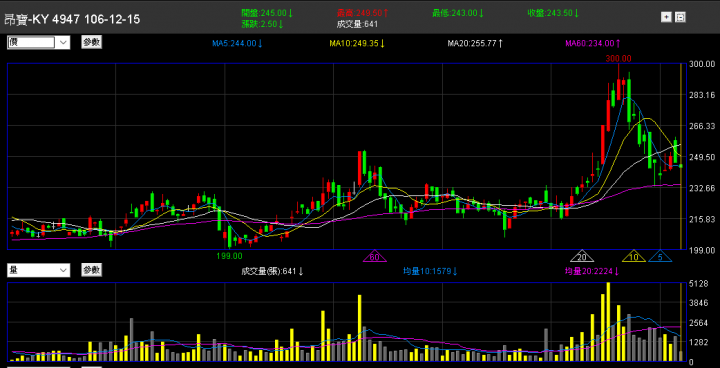Click the 266.33 price axis label
Image resolution: width=720 pixels, height=368 pixels.
pos(703,126)
